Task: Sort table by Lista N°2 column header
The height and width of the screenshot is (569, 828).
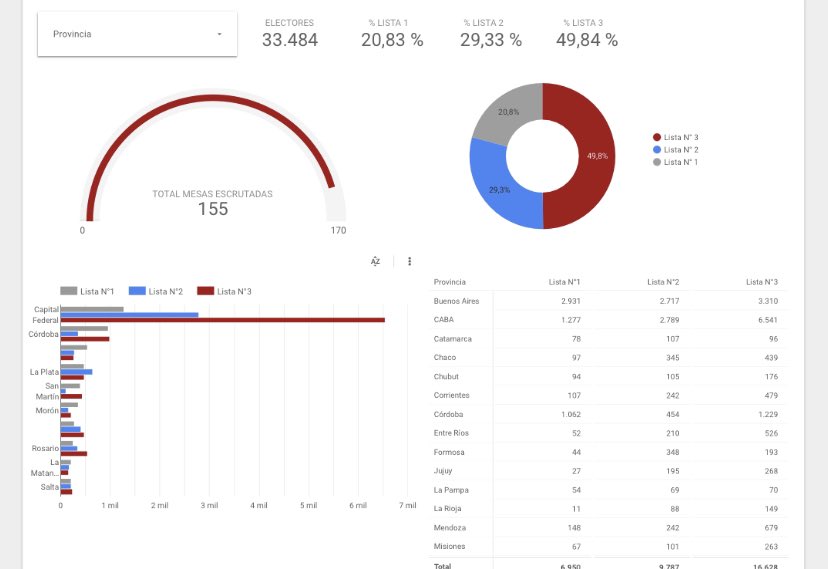Action: click(663, 282)
